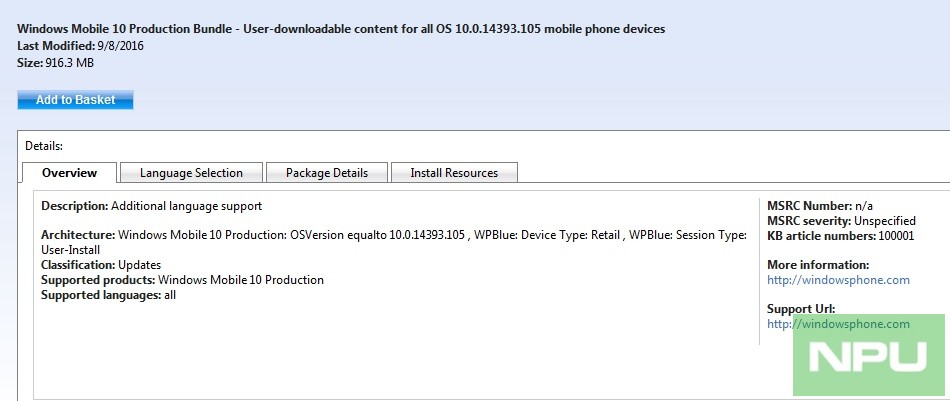Click the Architecture description text
This screenshot has height=401, width=950.
(x=393, y=236)
